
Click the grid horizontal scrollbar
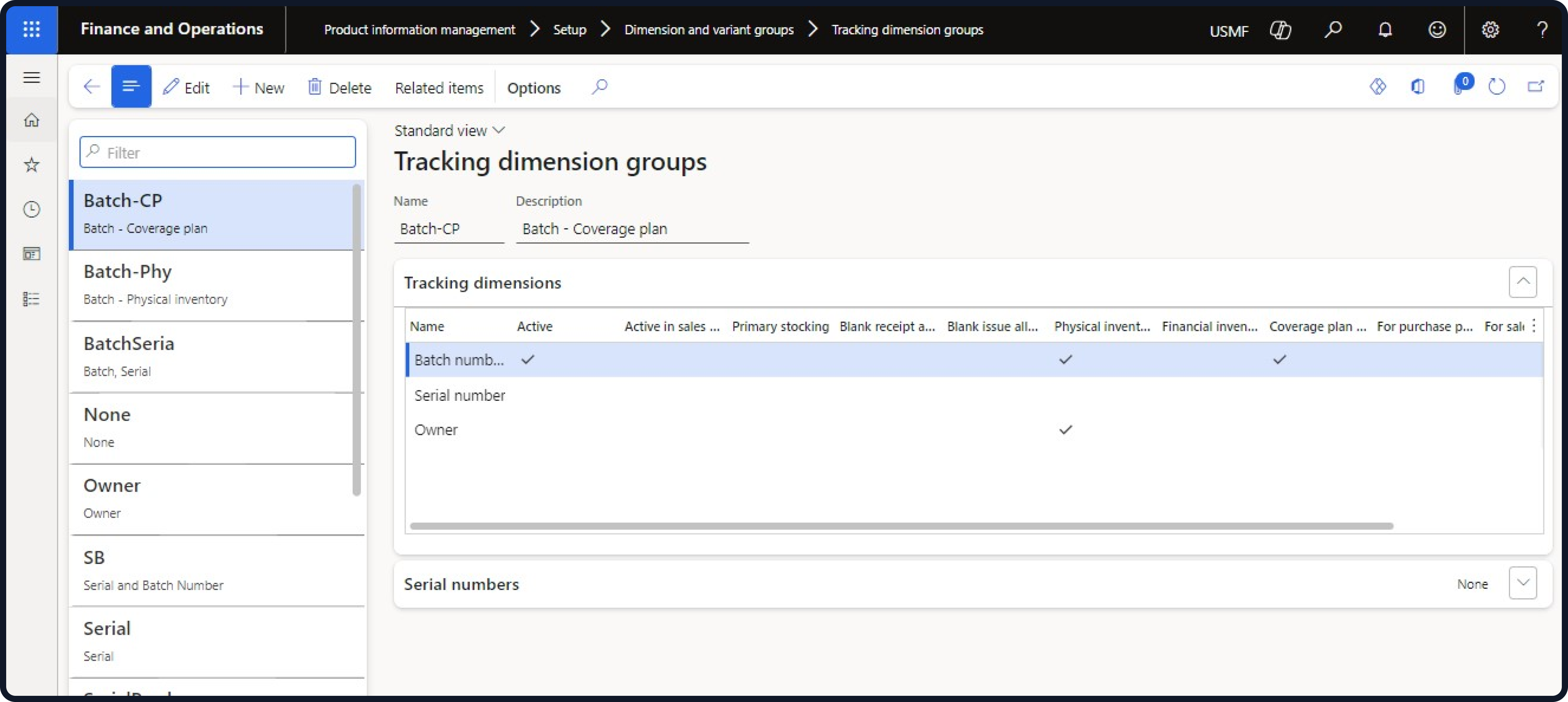[901, 525]
